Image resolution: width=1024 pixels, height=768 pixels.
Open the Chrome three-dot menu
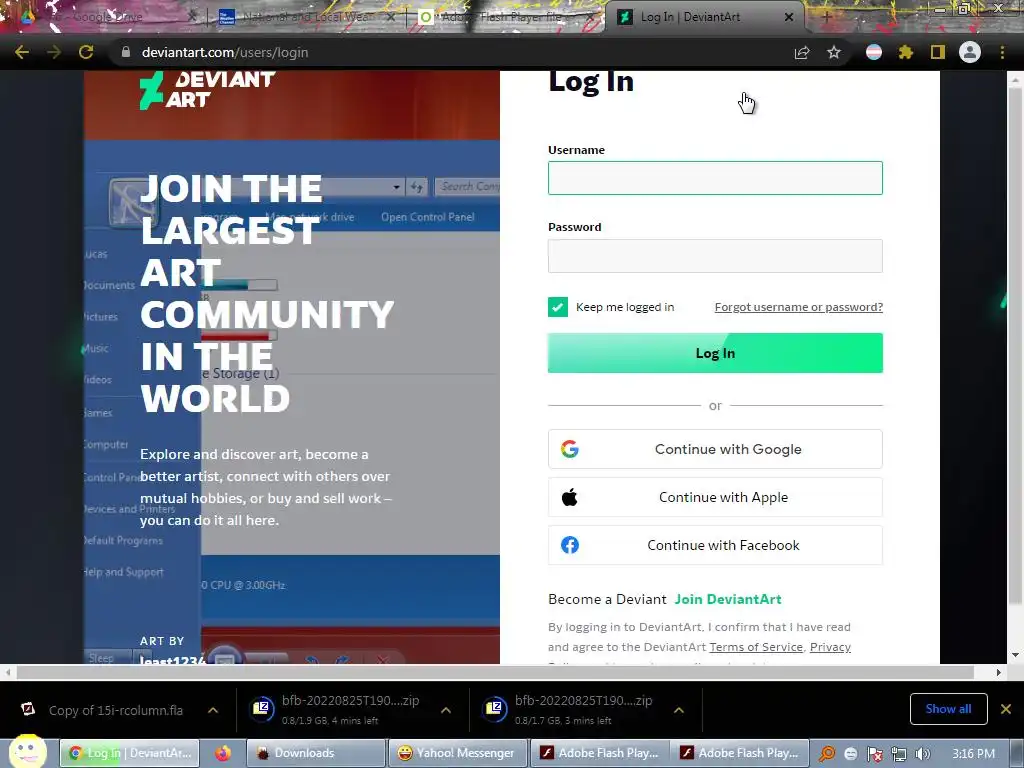pyautogui.click(x=1002, y=52)
